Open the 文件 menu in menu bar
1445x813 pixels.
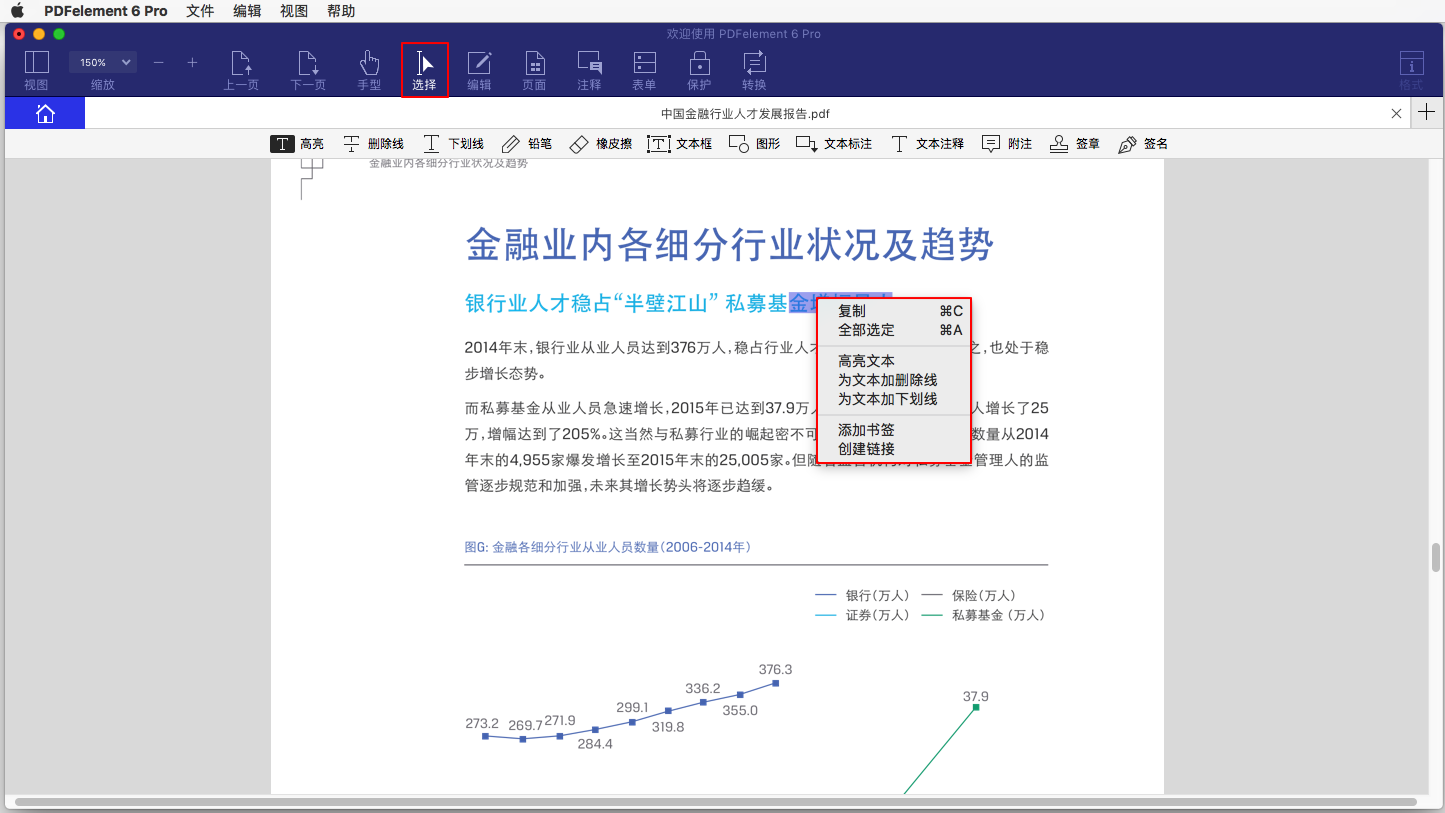200,11
